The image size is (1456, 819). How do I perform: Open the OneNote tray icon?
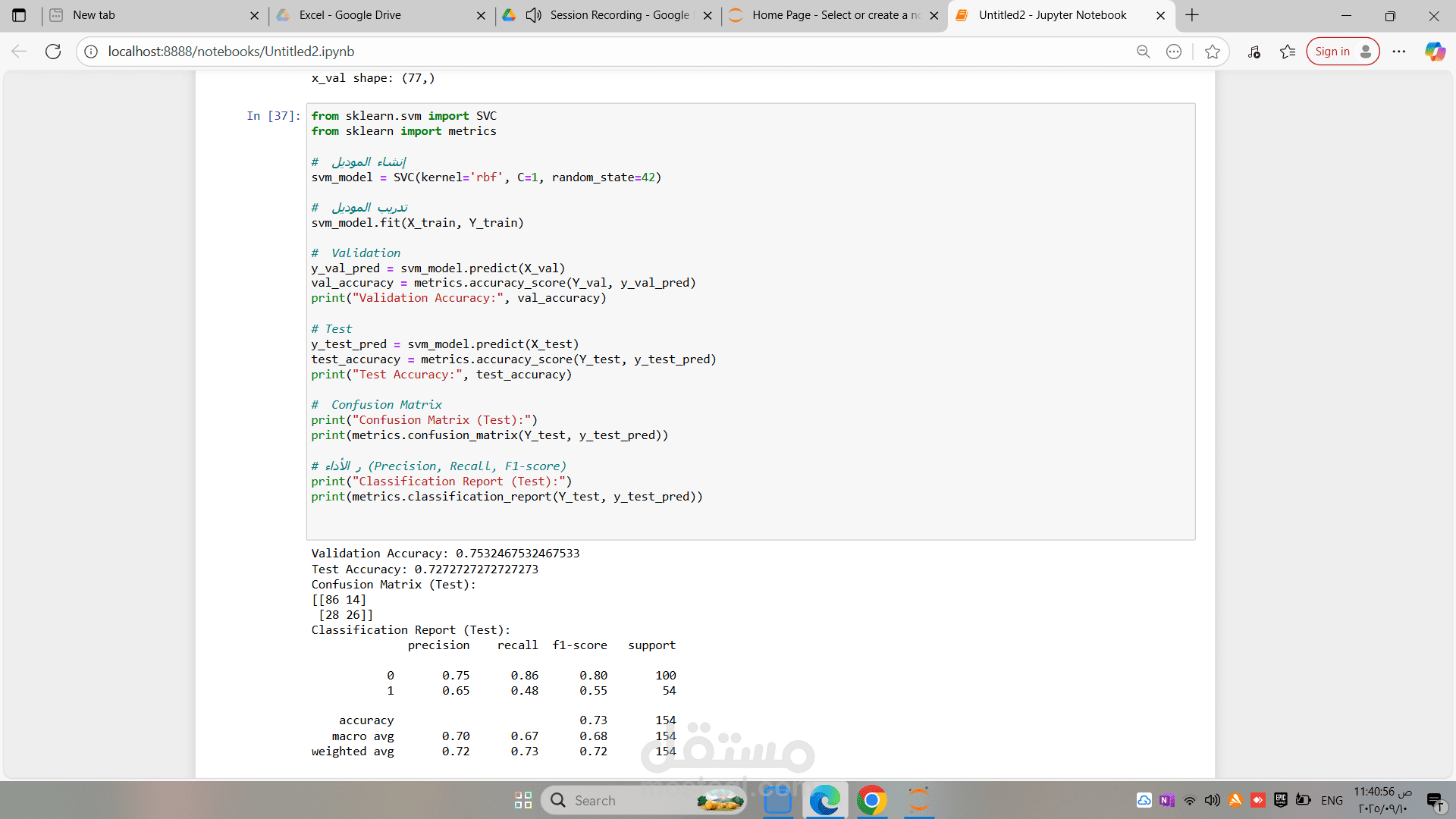[x=1167, y=800]
